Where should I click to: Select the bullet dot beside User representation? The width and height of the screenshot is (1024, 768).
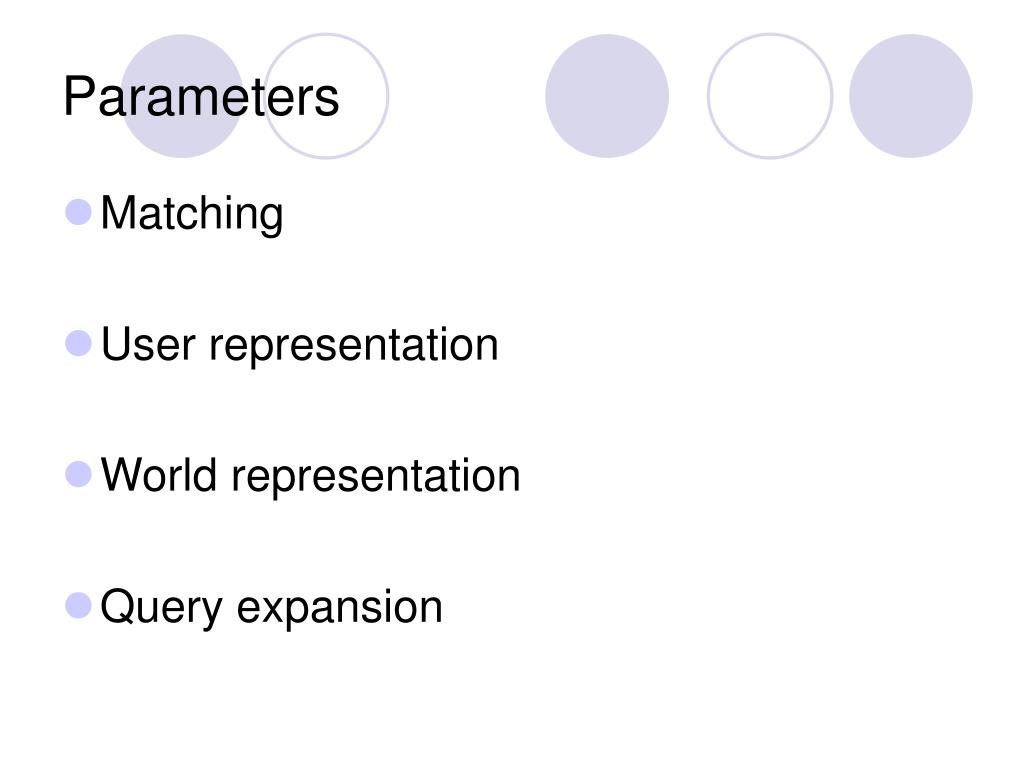point(78,344)
